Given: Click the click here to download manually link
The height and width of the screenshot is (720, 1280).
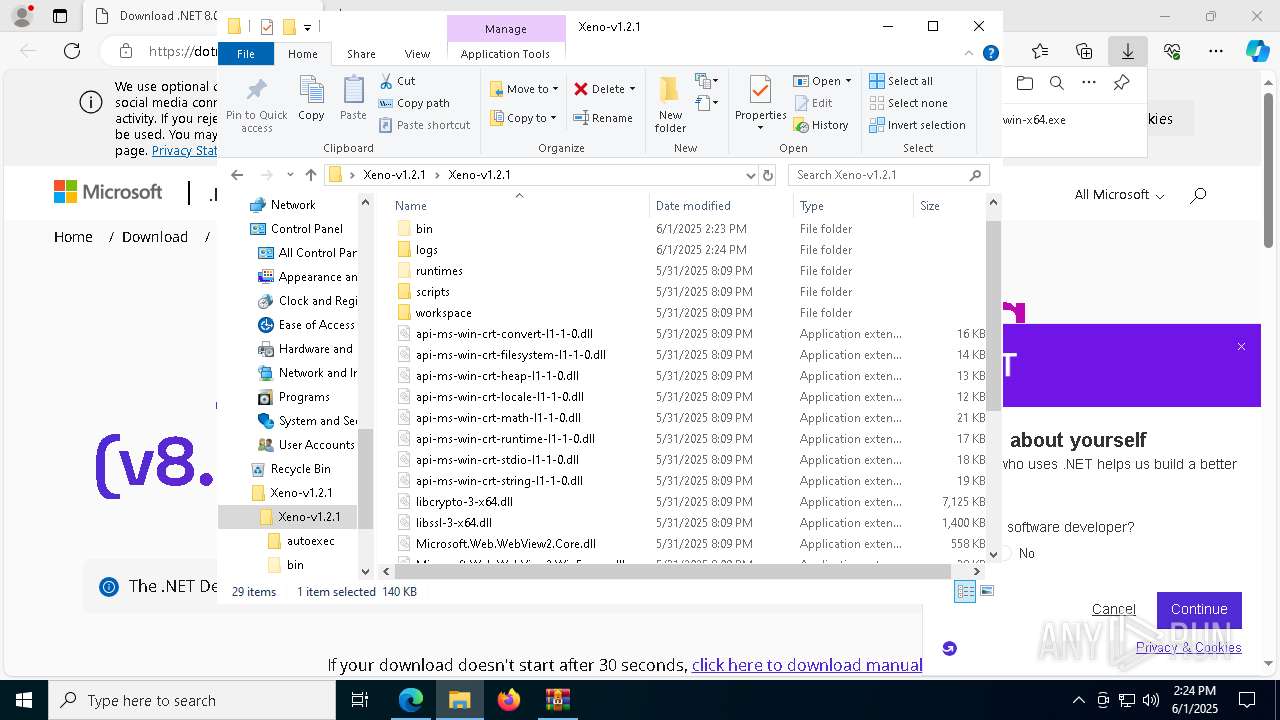Looking at the screenshot, I should 807,665.
